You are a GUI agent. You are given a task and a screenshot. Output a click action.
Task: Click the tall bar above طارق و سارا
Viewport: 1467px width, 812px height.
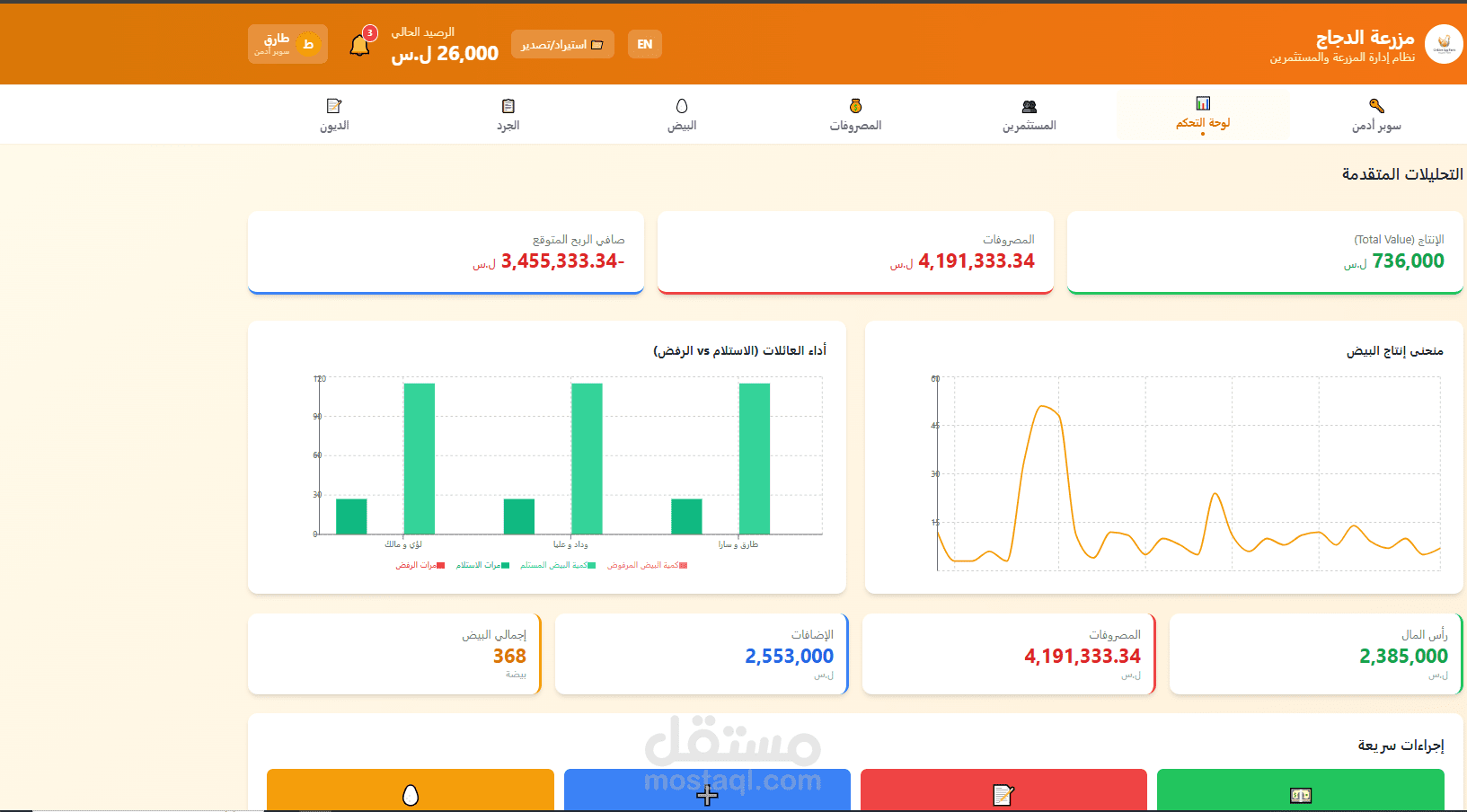tap(755, 459)
